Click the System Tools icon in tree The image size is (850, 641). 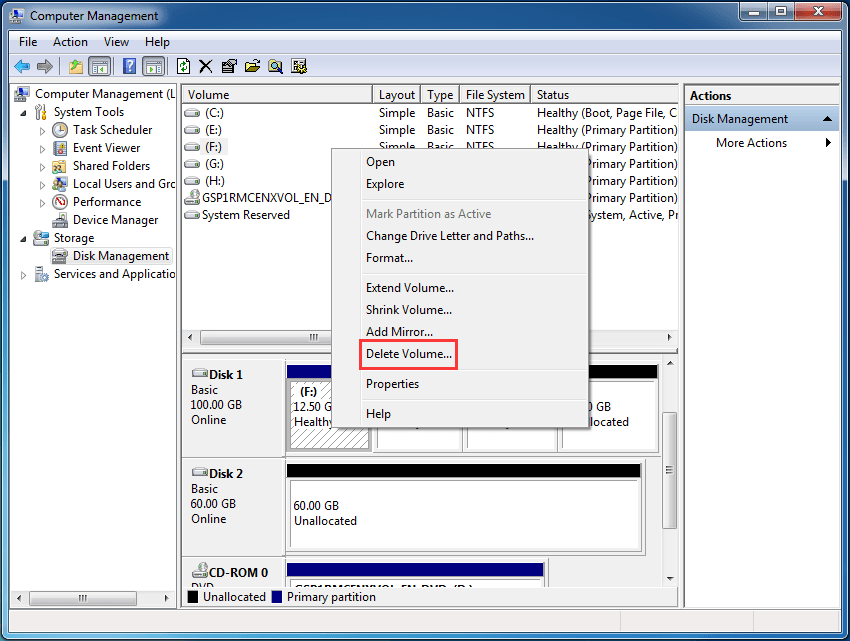41,112
